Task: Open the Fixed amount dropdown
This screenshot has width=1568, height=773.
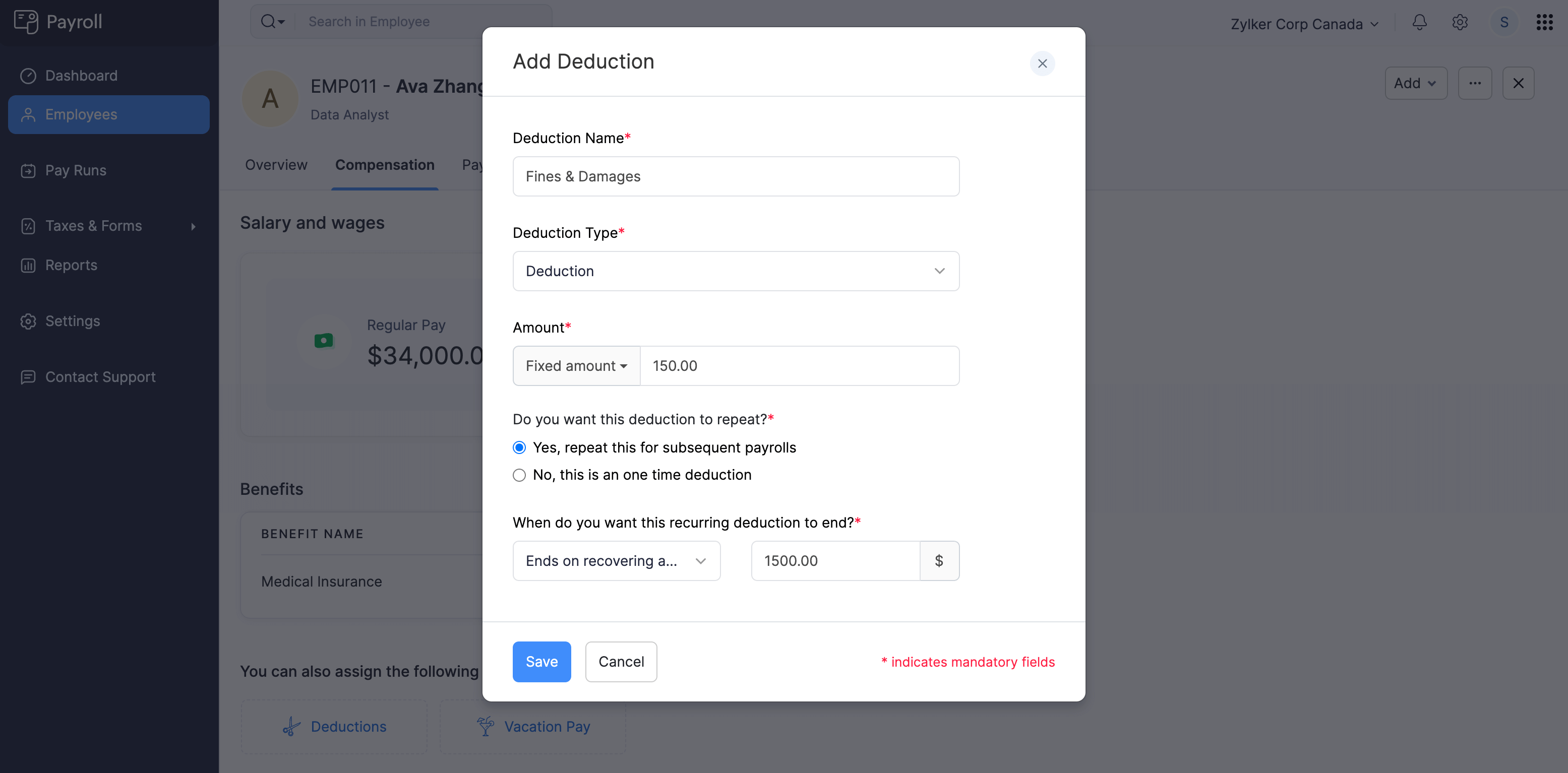Action: tap(576, 365)
